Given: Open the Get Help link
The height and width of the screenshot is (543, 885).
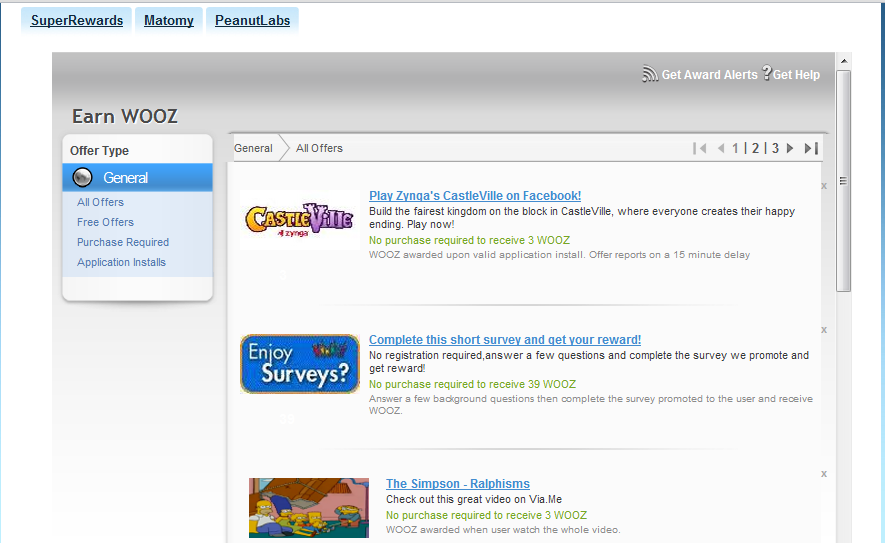Looking at the screenshot, I should click(x=796, y=75).
